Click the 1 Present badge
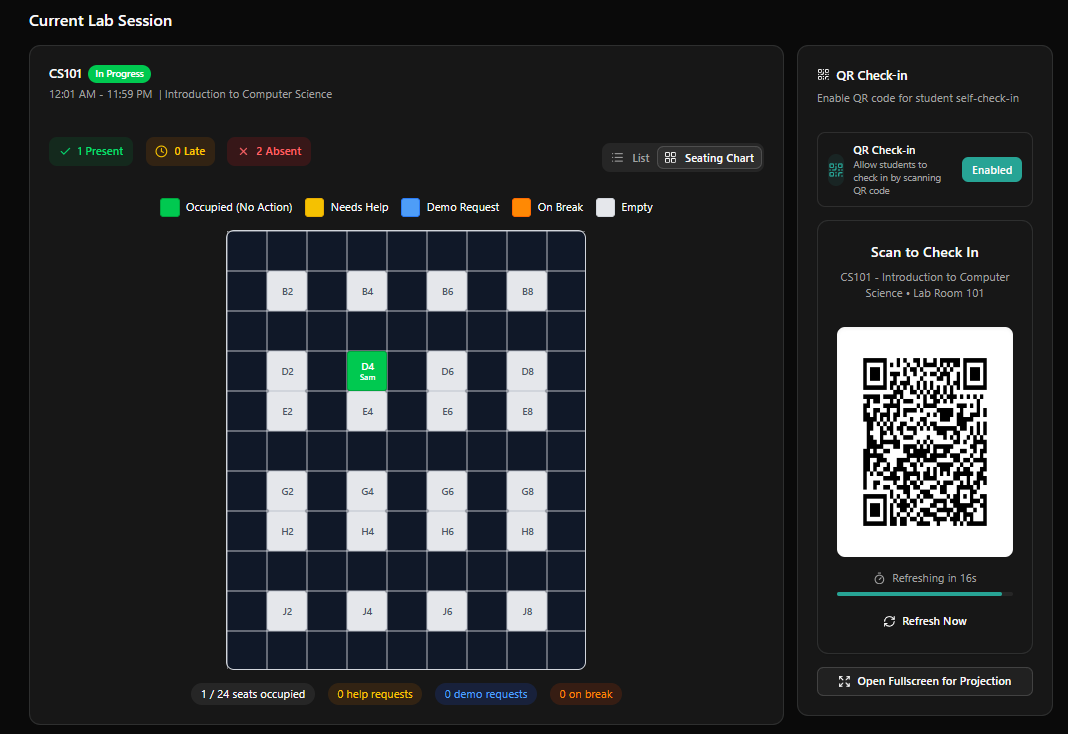This screenshot has width=1068, height=734. click(91, 151)
